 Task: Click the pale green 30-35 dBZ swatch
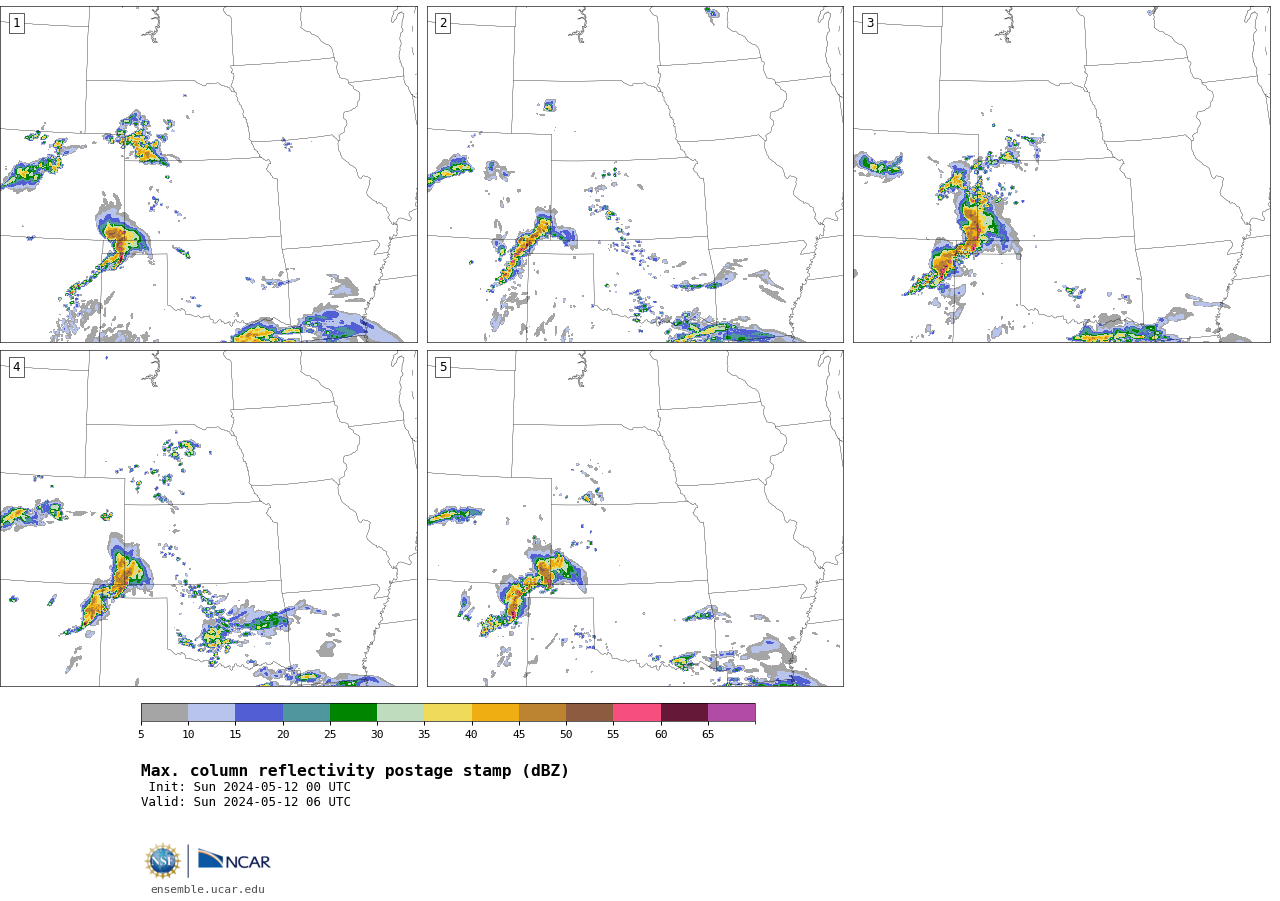[x=401, y=713]
